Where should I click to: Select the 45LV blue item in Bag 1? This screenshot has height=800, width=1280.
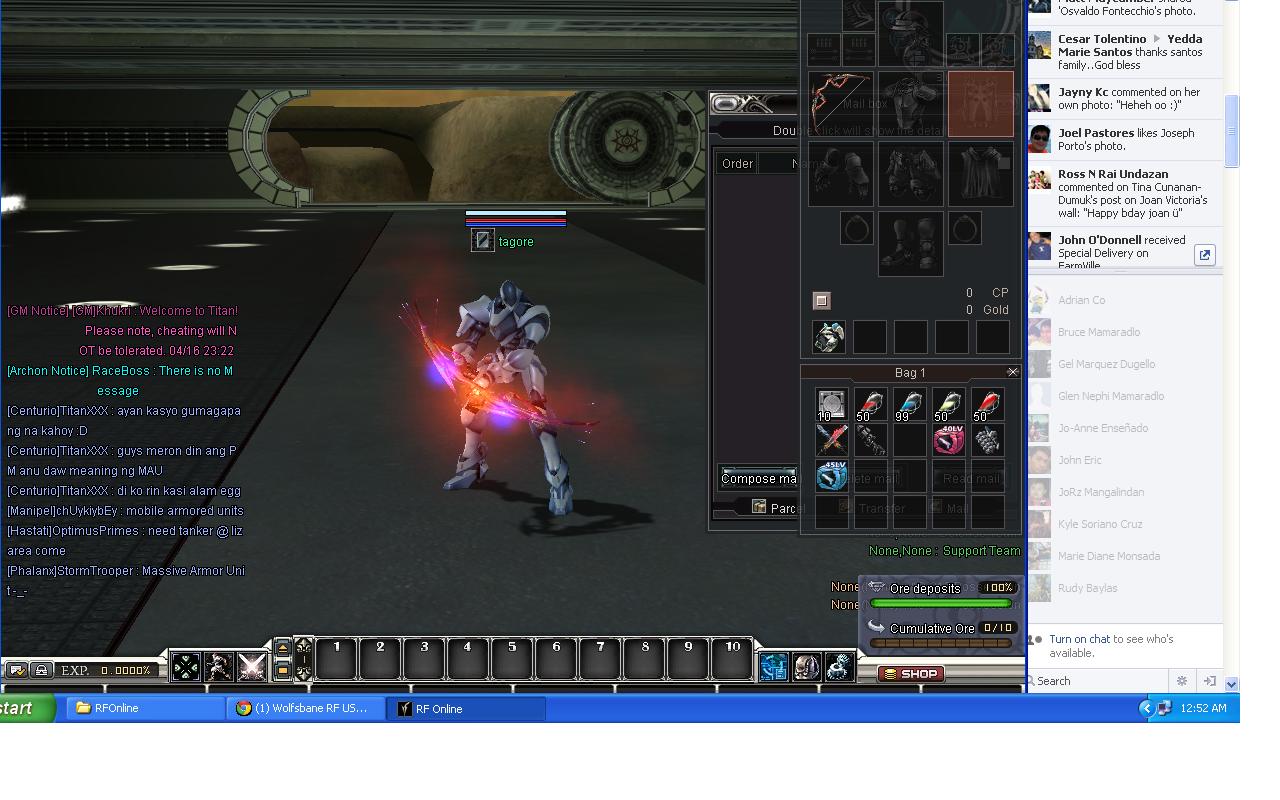pos(831,475)
